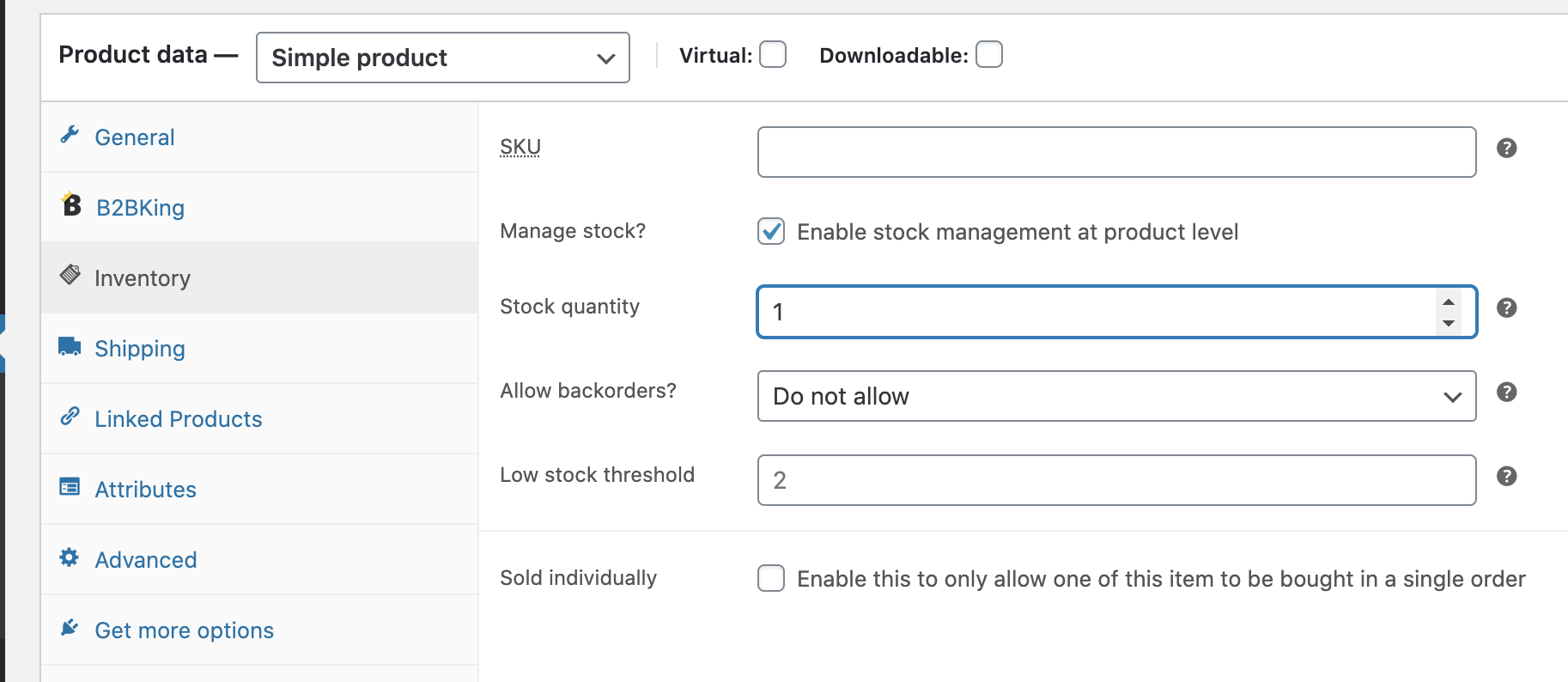Screen dimensions: 1568x682
Task: Click the Shipping truck icon
Action: (x=70, y=346)
